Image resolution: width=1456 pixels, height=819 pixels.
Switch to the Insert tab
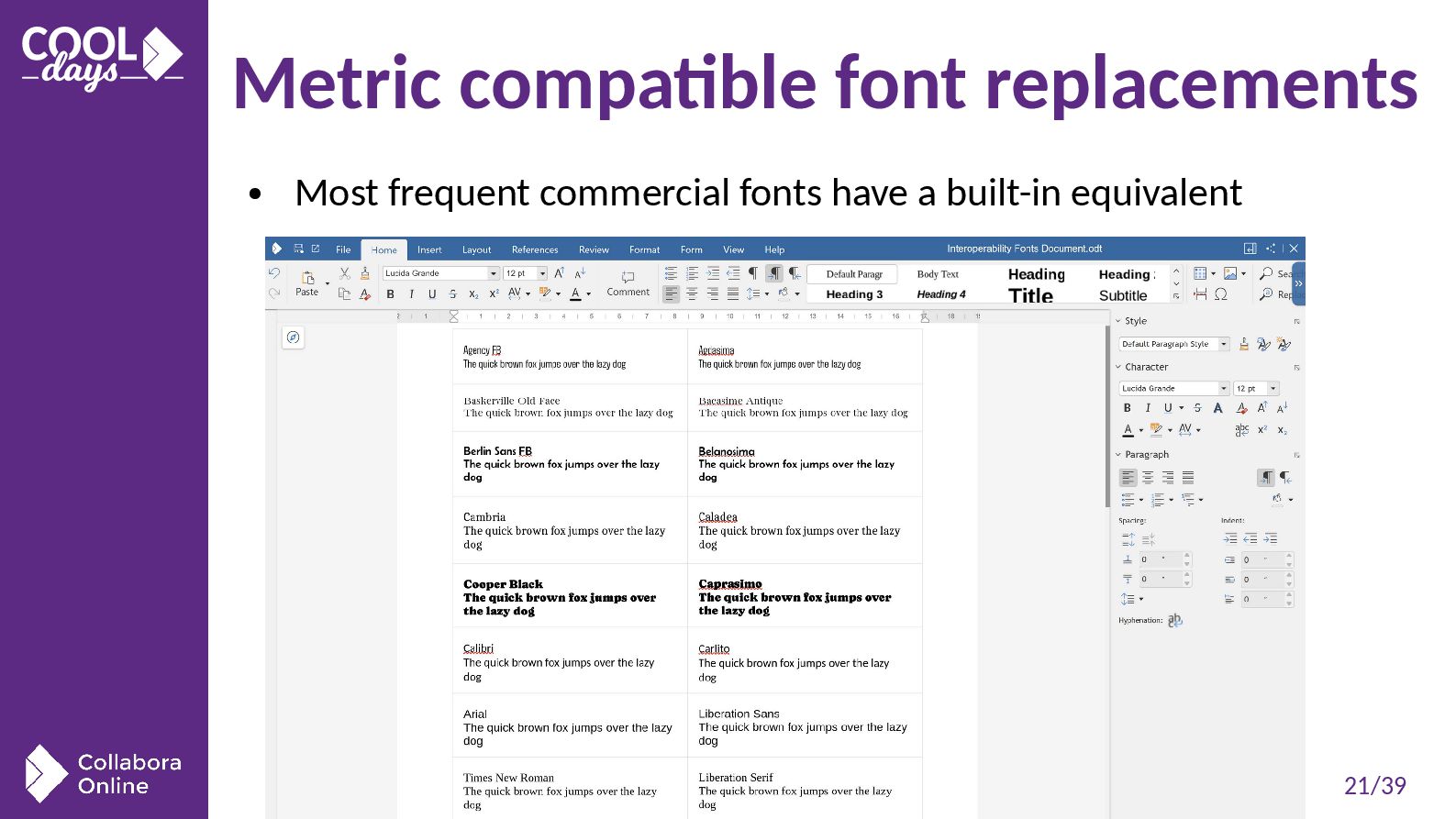pyautogui.click(x=429, y=249)
